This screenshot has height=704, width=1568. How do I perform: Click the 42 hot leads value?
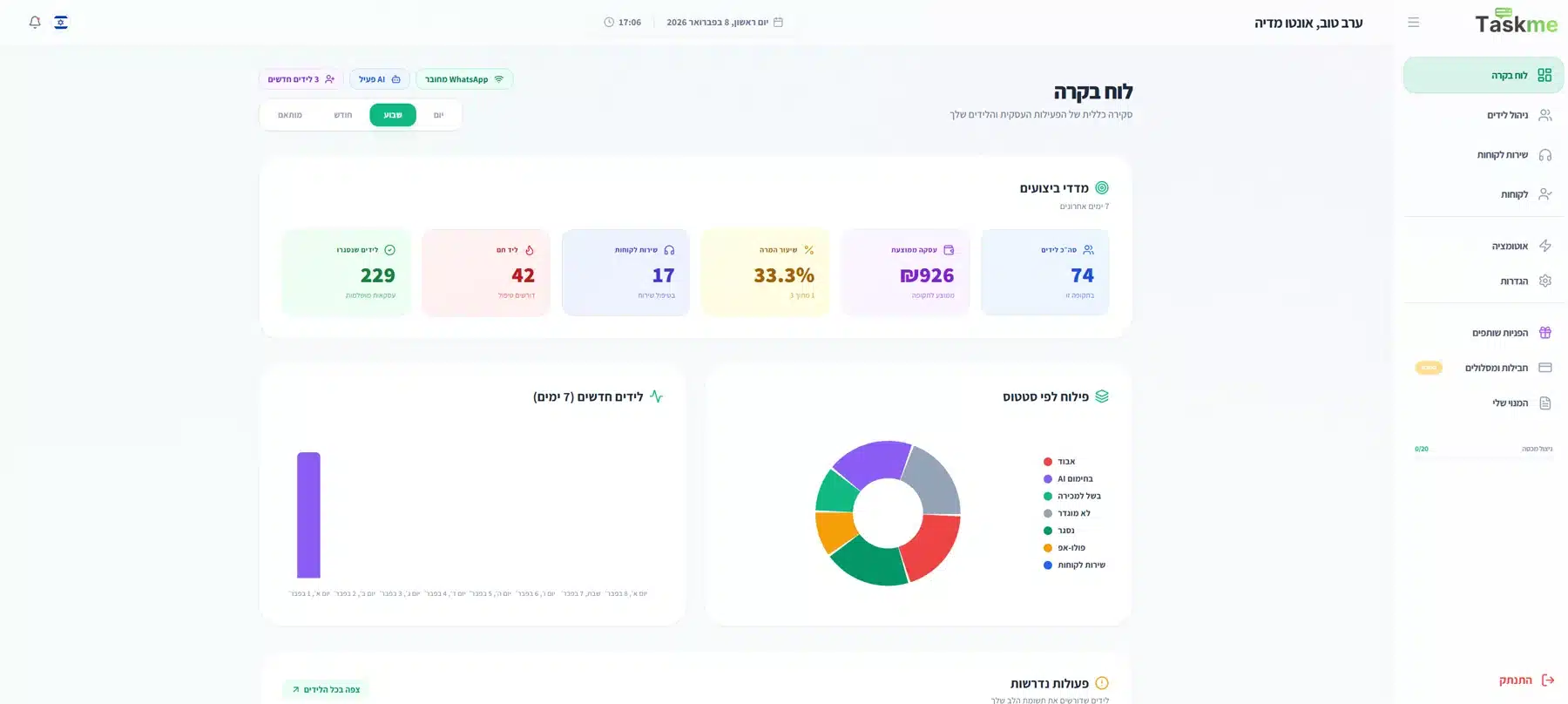(523, 275)
